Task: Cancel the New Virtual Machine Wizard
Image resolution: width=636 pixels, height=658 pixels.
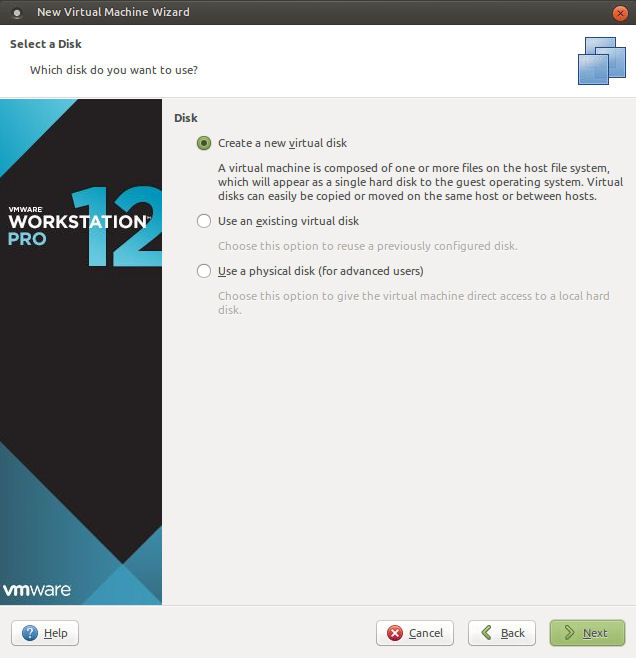Action: pos(415,633)
